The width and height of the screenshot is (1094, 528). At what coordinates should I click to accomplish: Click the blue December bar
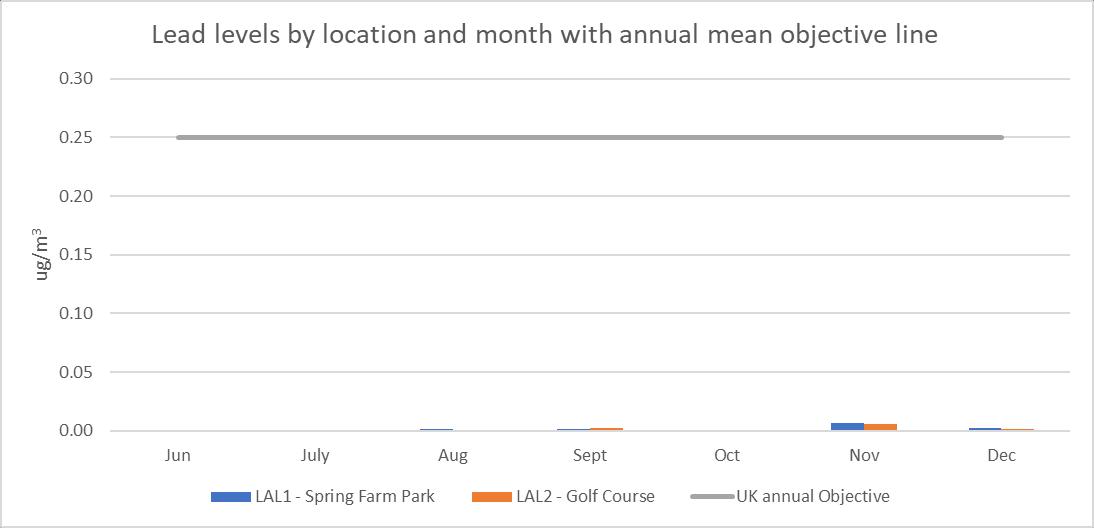click(985, 429)
